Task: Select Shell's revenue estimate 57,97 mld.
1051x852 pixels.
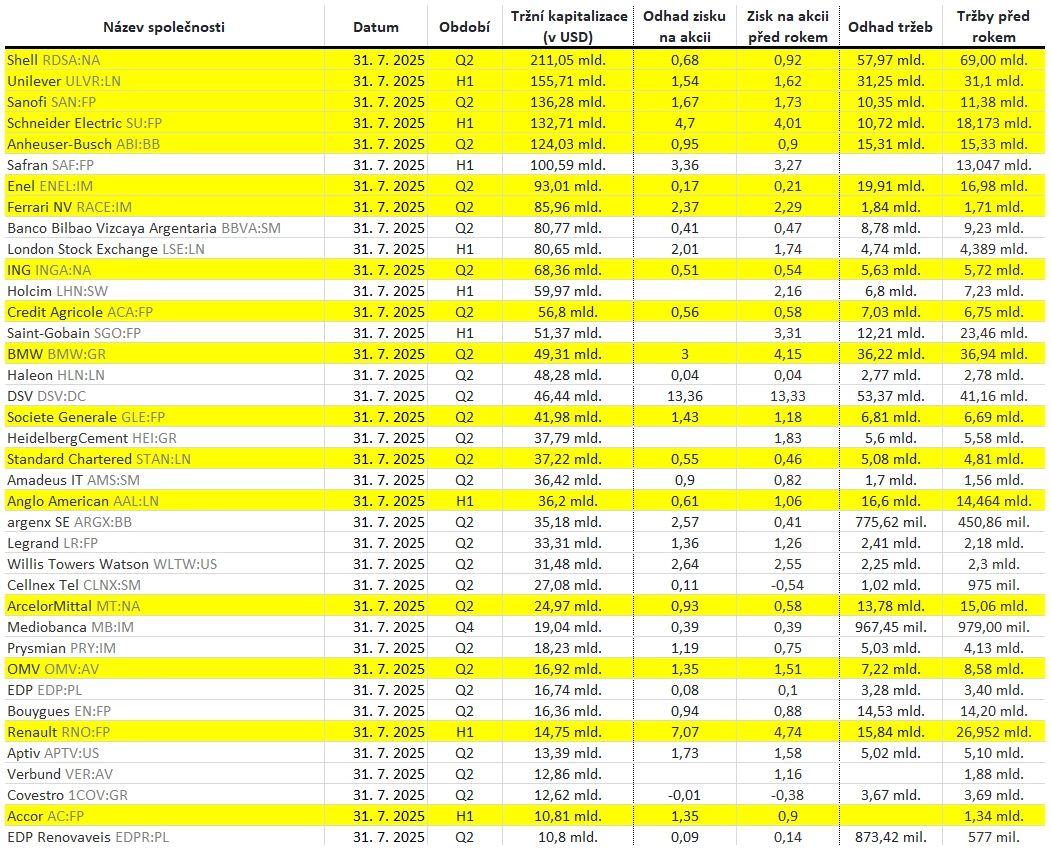Action: pyautogui.click(x=890, y=60)
